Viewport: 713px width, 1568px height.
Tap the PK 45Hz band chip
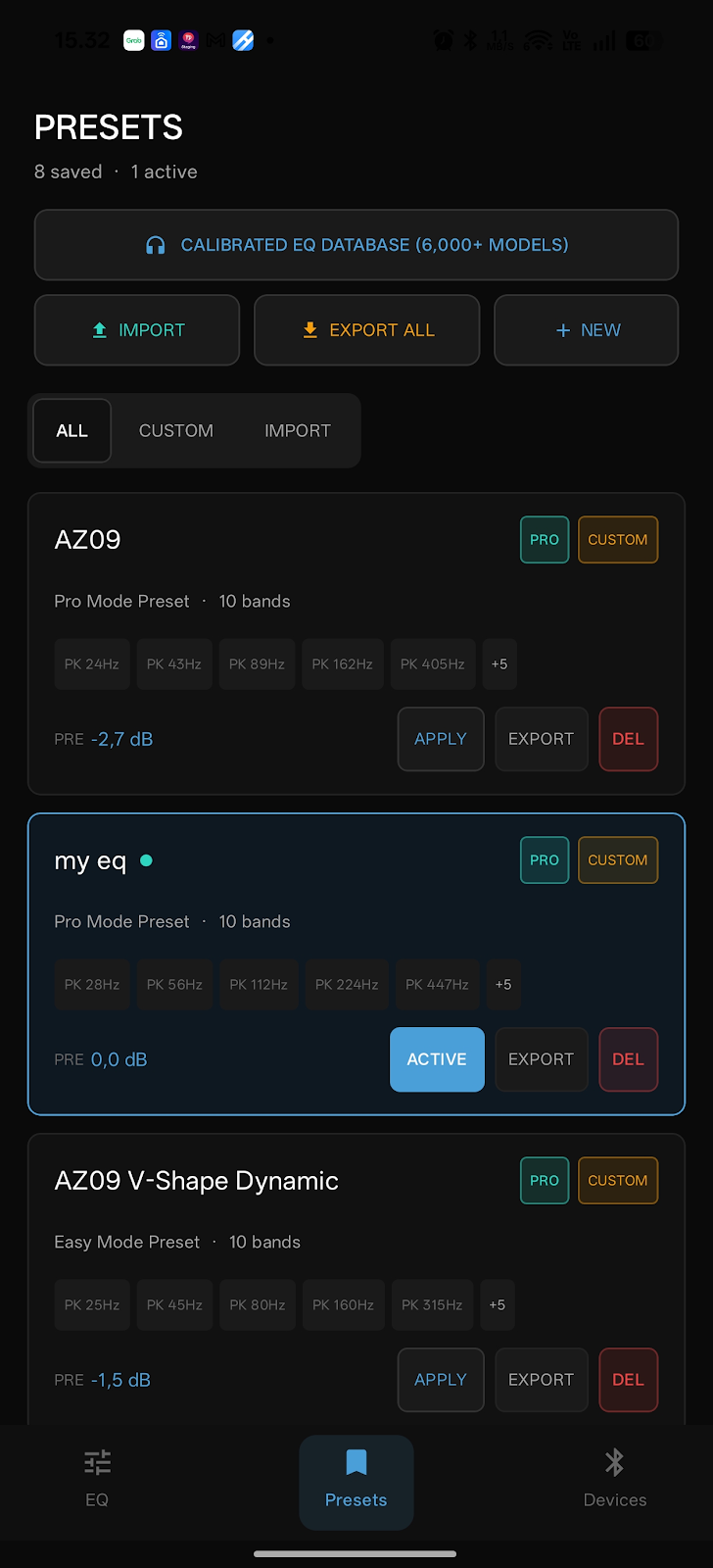(x=174, y=1305)
